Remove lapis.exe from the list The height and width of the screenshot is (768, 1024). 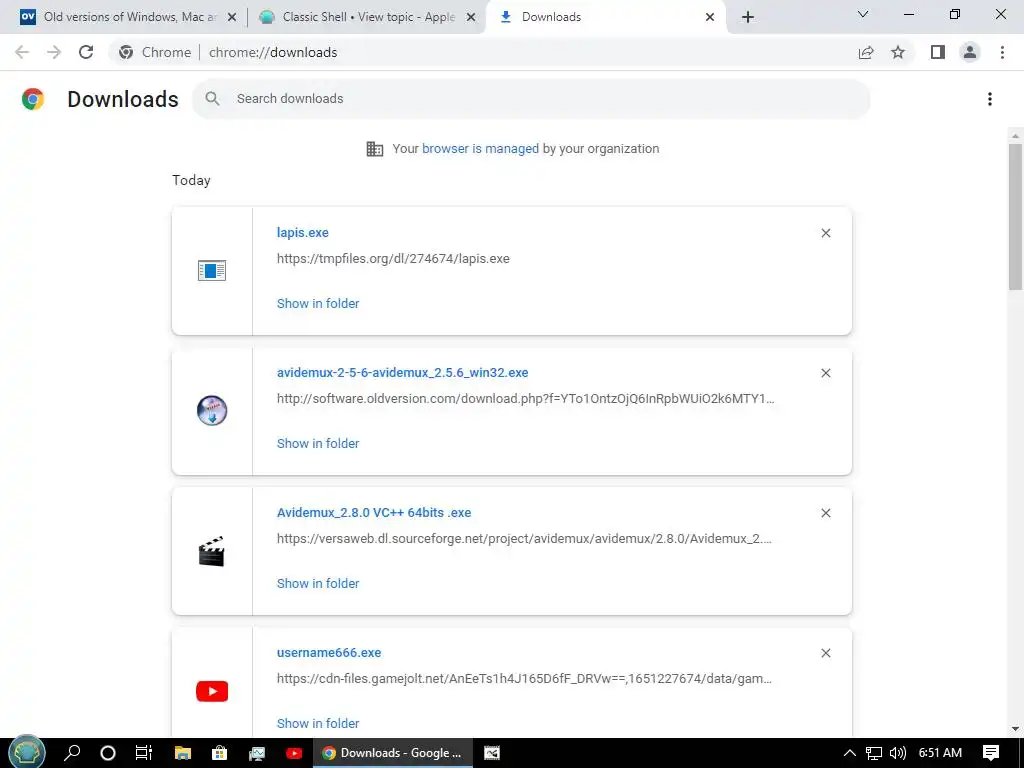pos(826,233)
